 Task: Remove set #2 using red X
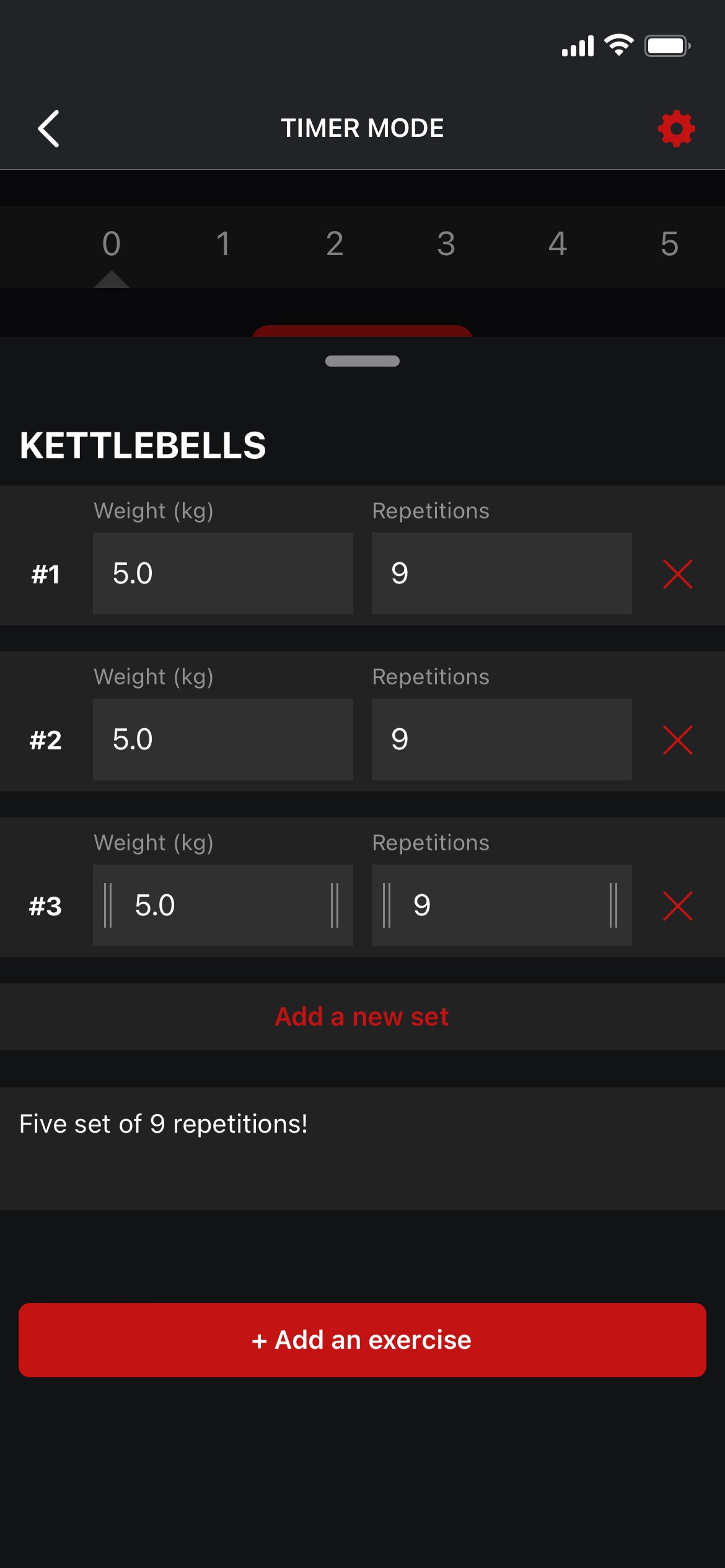[677, 740]
